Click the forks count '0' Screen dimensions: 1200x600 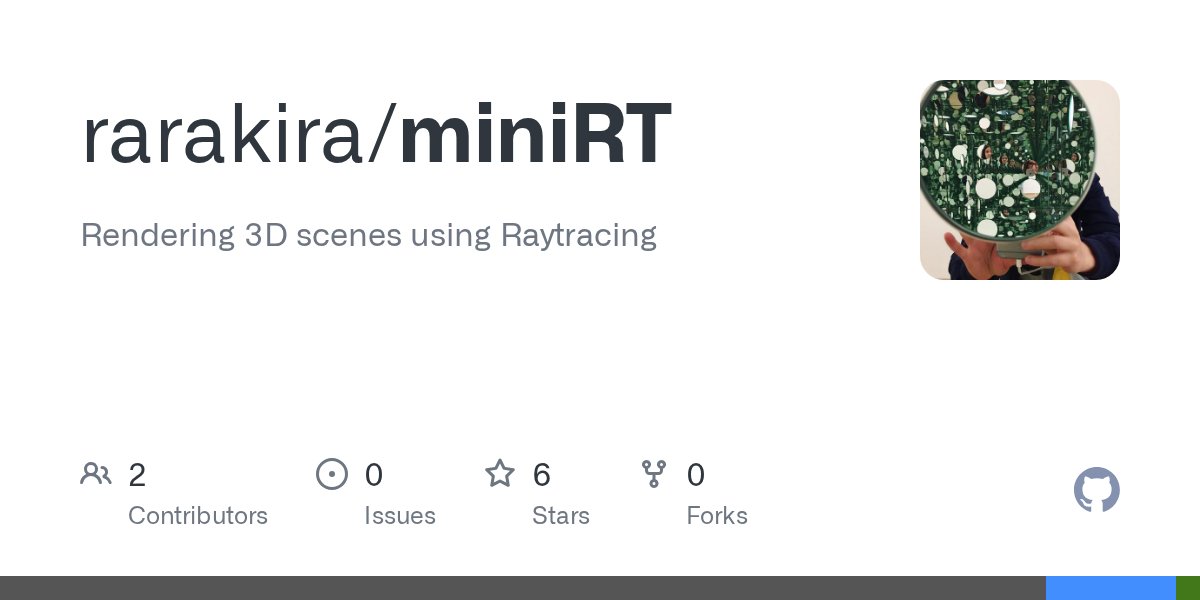pyautogui.click(x=696, y=475)
